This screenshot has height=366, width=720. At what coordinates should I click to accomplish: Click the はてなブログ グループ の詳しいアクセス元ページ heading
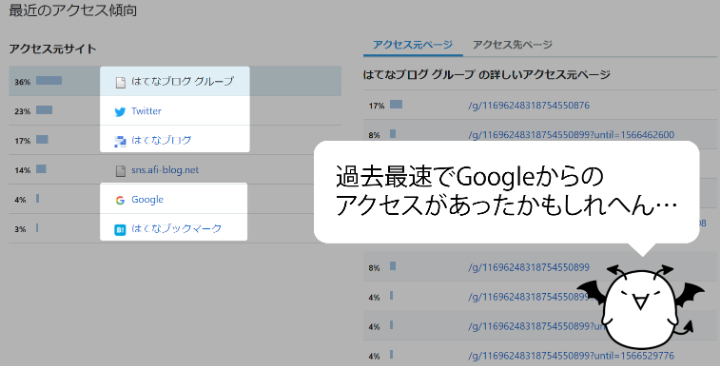(486, 74)
